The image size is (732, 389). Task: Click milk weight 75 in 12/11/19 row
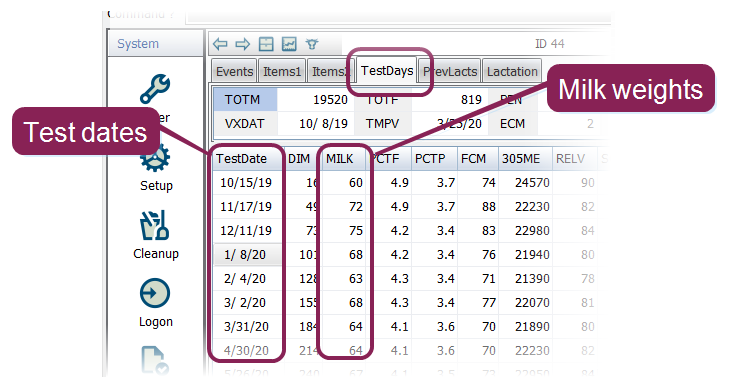coord(356,231)
